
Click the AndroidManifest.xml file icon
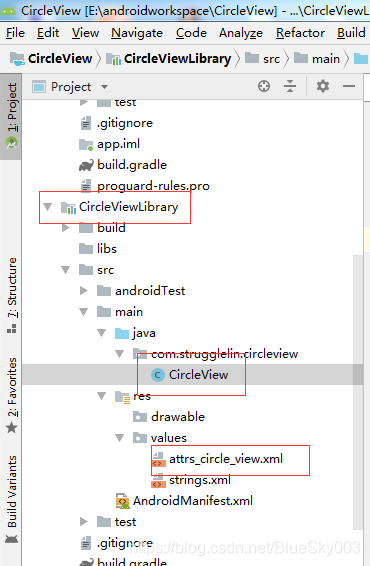(122, 501)
